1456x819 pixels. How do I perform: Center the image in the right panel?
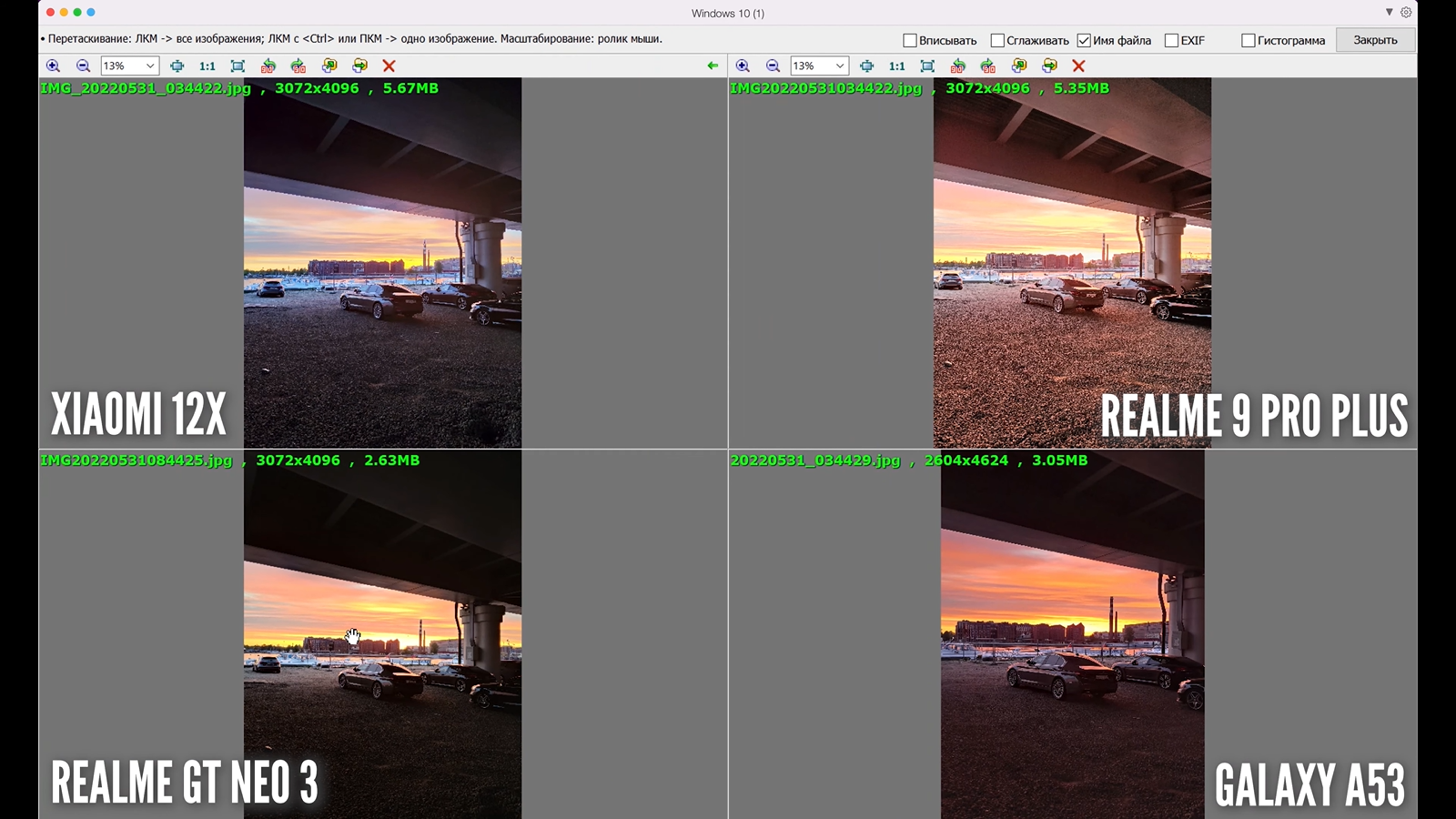point(866,66)
